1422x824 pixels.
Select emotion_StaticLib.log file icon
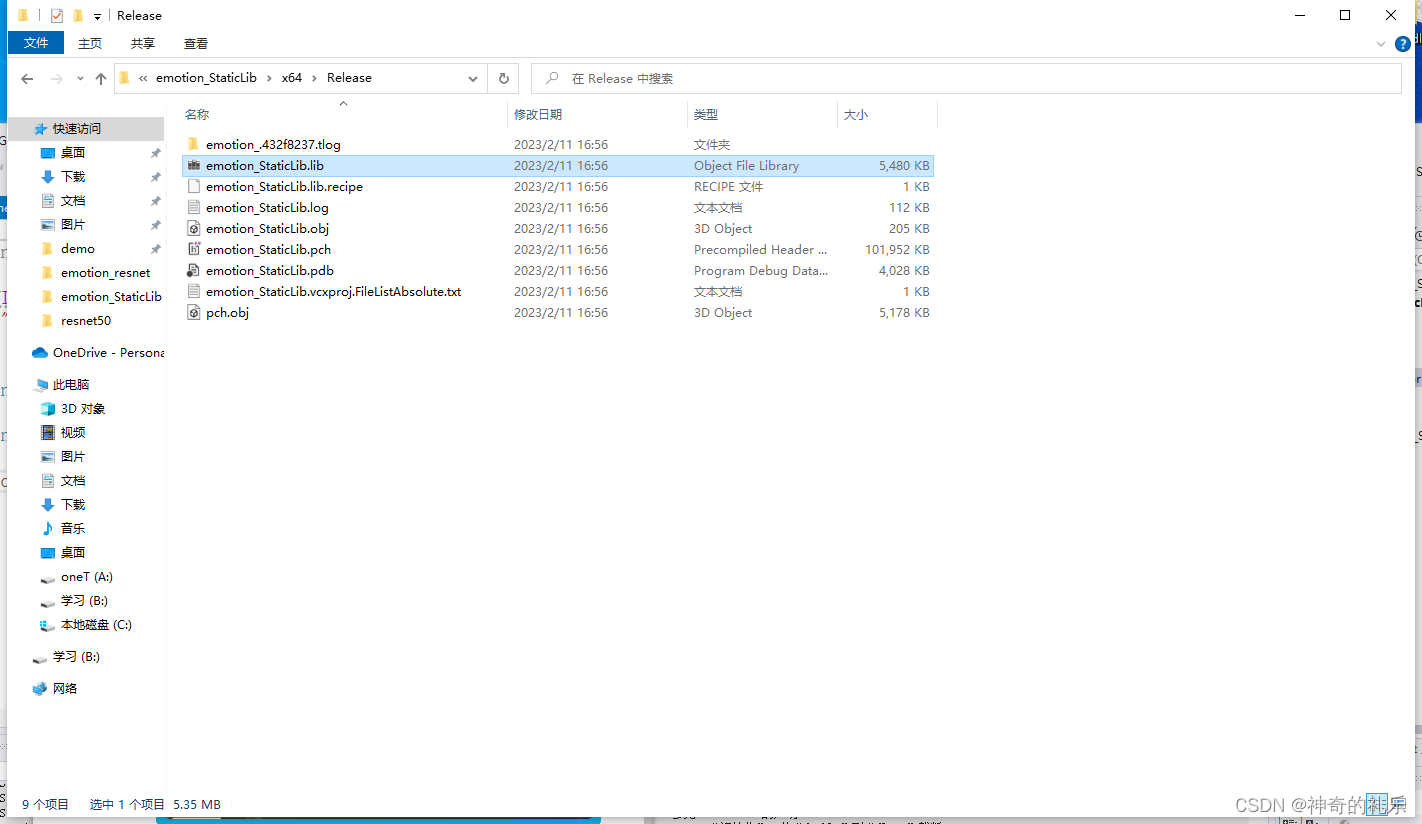(x=194, y=207)
